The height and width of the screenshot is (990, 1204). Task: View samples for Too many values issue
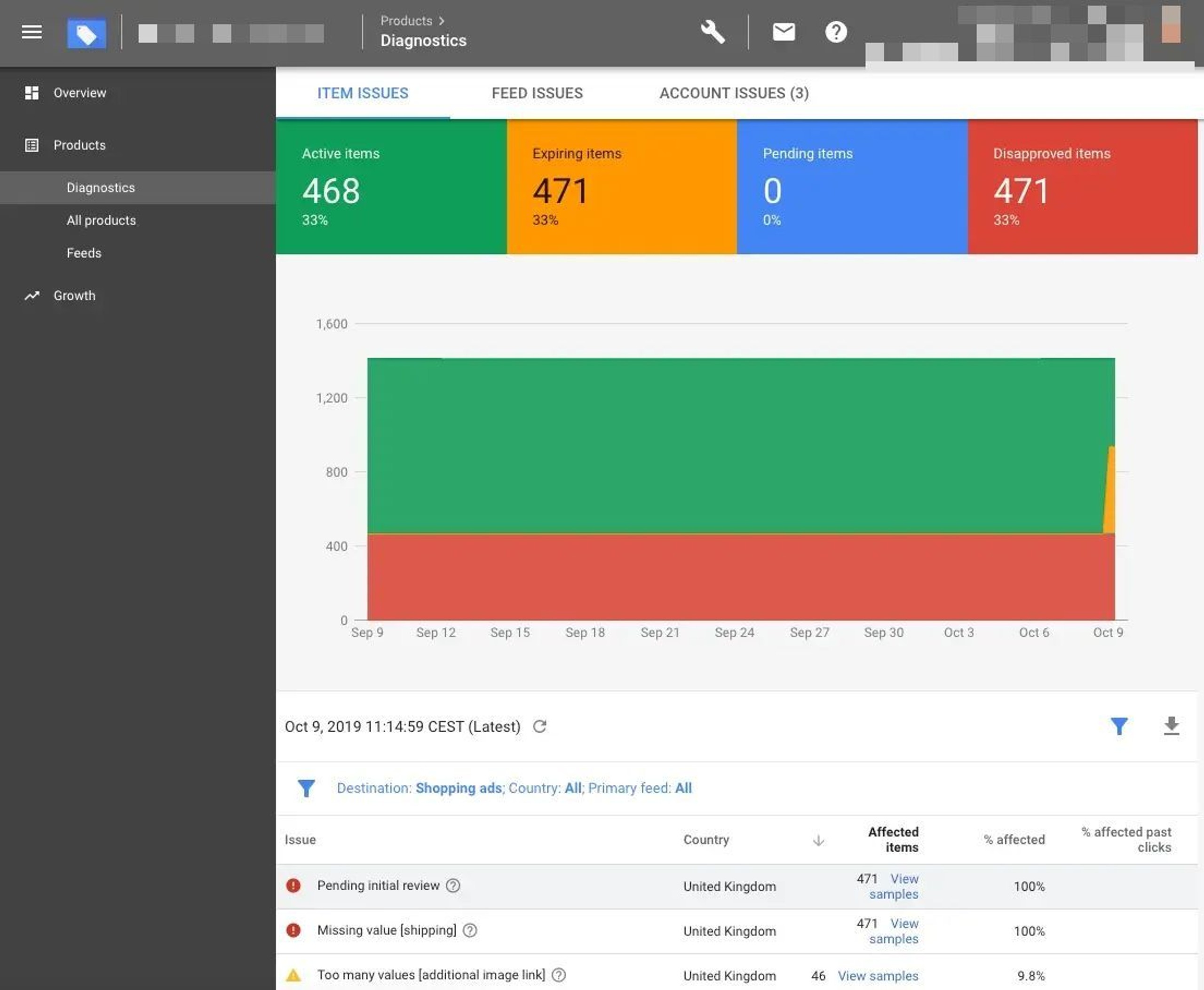click(877, 975)
